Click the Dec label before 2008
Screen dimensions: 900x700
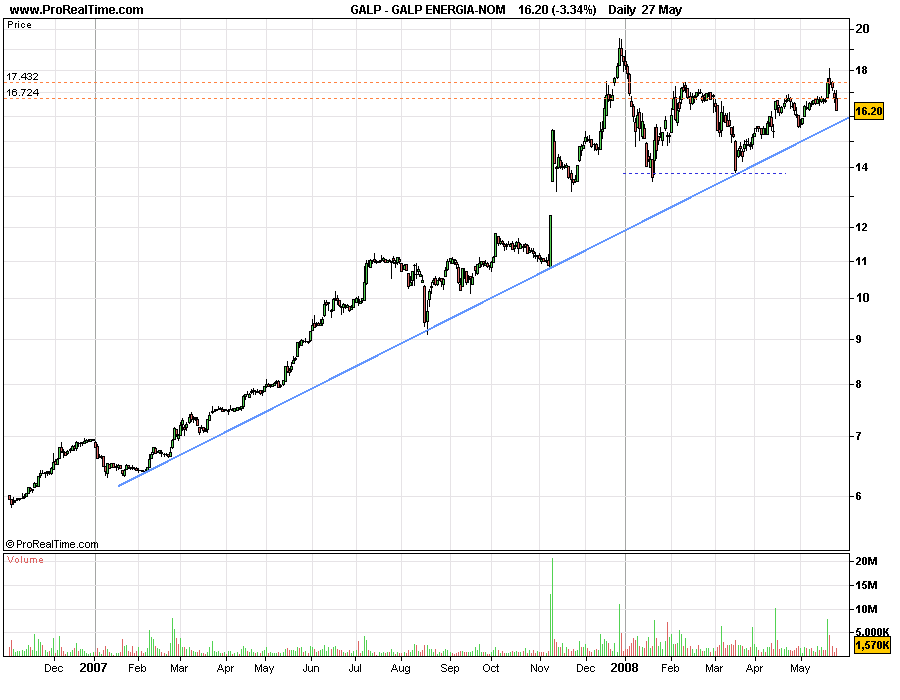tap(585, 668)
